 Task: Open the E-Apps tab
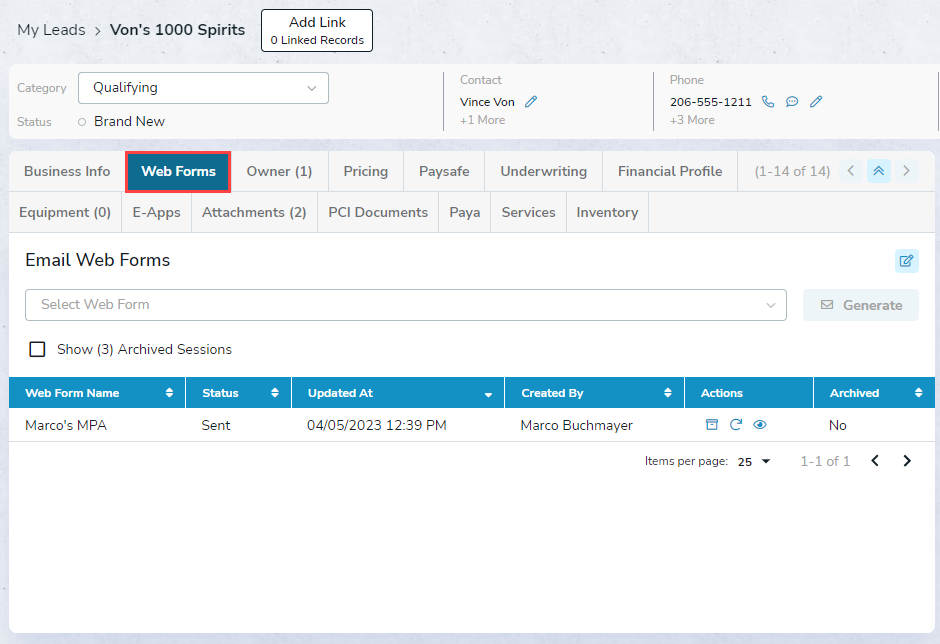(156, 212)
